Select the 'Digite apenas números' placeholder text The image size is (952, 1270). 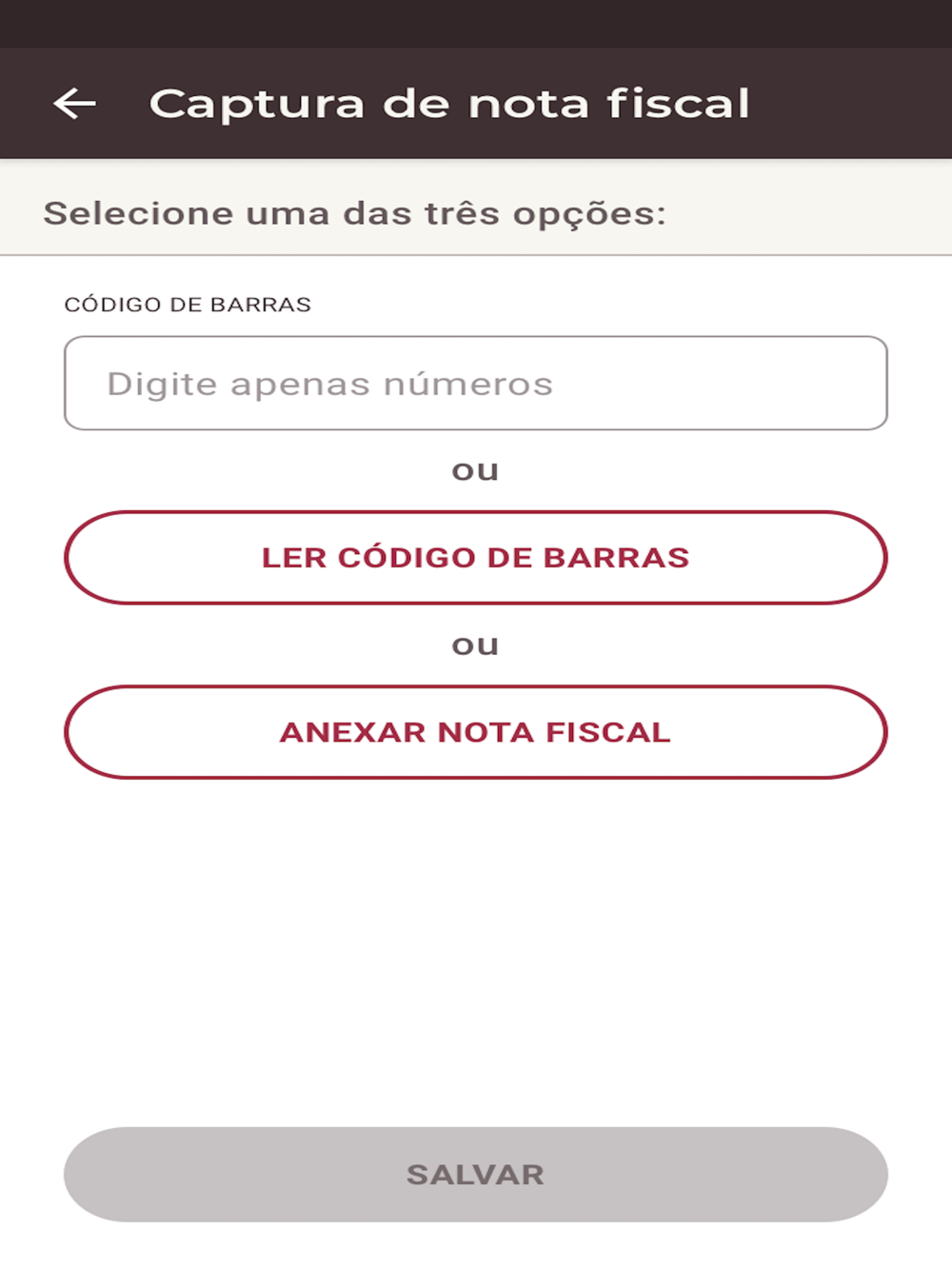329,384
